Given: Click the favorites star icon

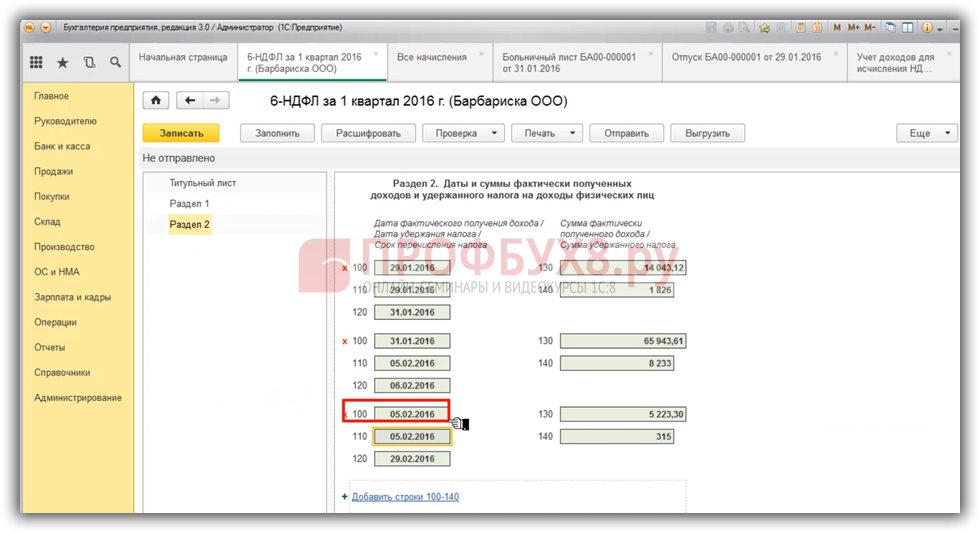Looking at the screenshot, I should [62, 62].
